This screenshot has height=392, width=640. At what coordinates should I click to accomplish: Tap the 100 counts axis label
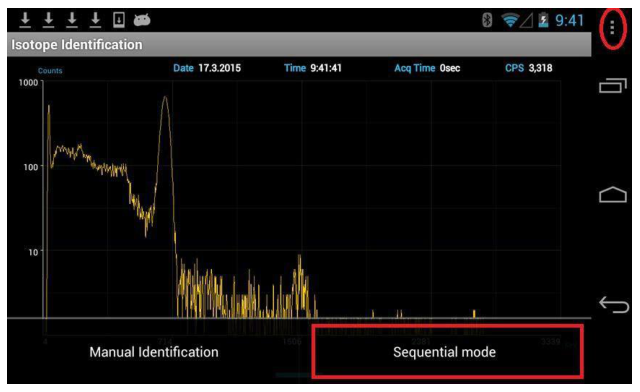31,167
